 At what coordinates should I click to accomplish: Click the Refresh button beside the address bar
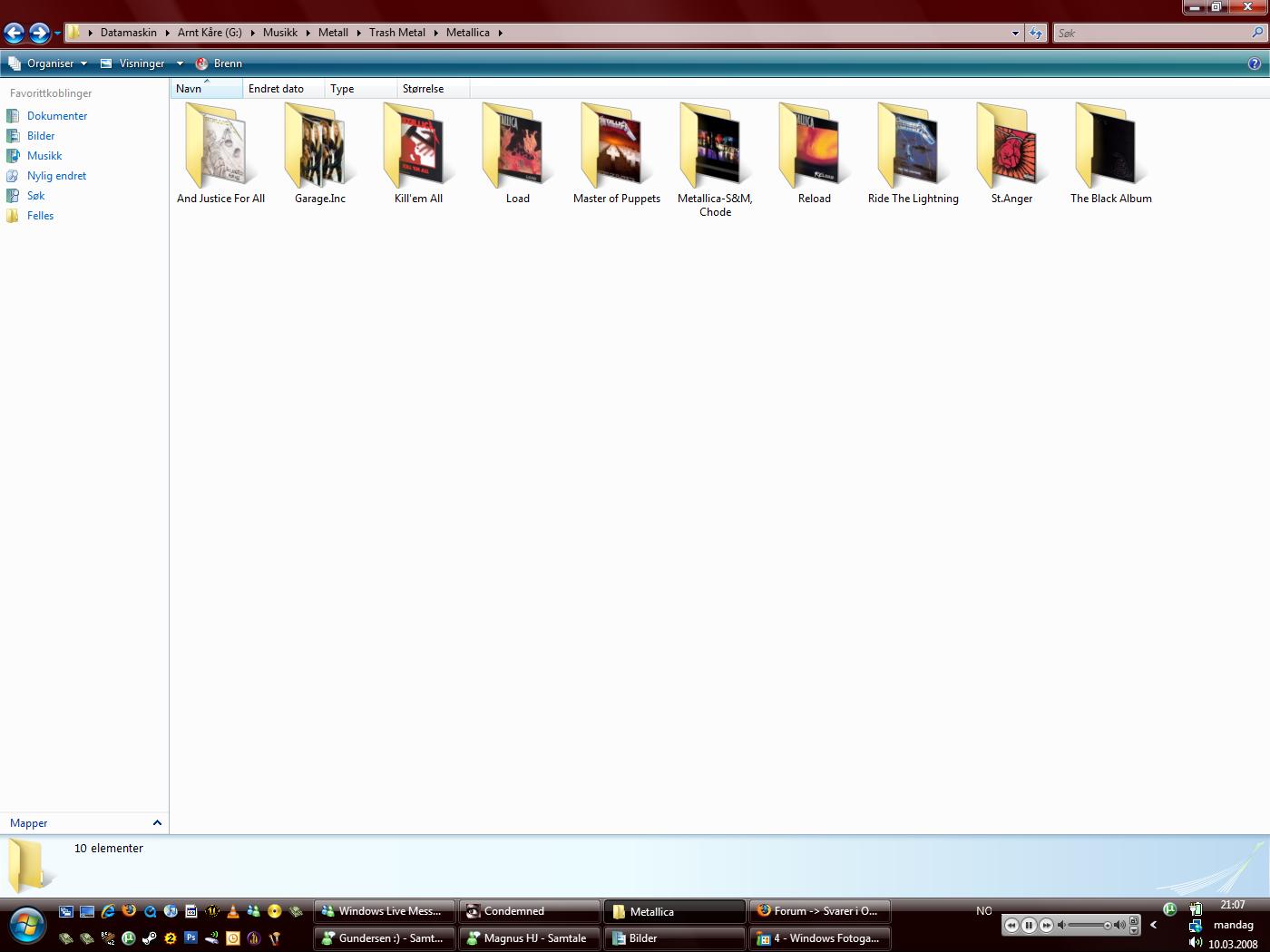click(x=1036, y=33)
